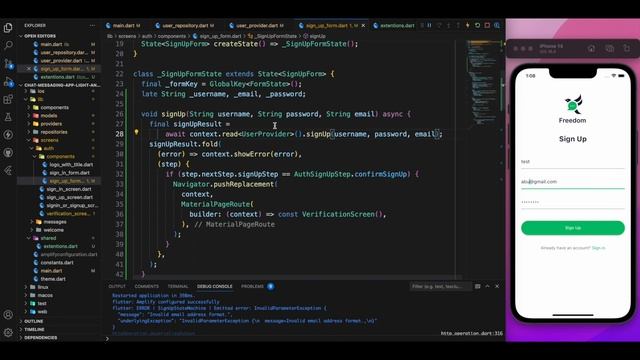Open theme.dart in file tree
The image size is (640, 360).
click(53, 279)
